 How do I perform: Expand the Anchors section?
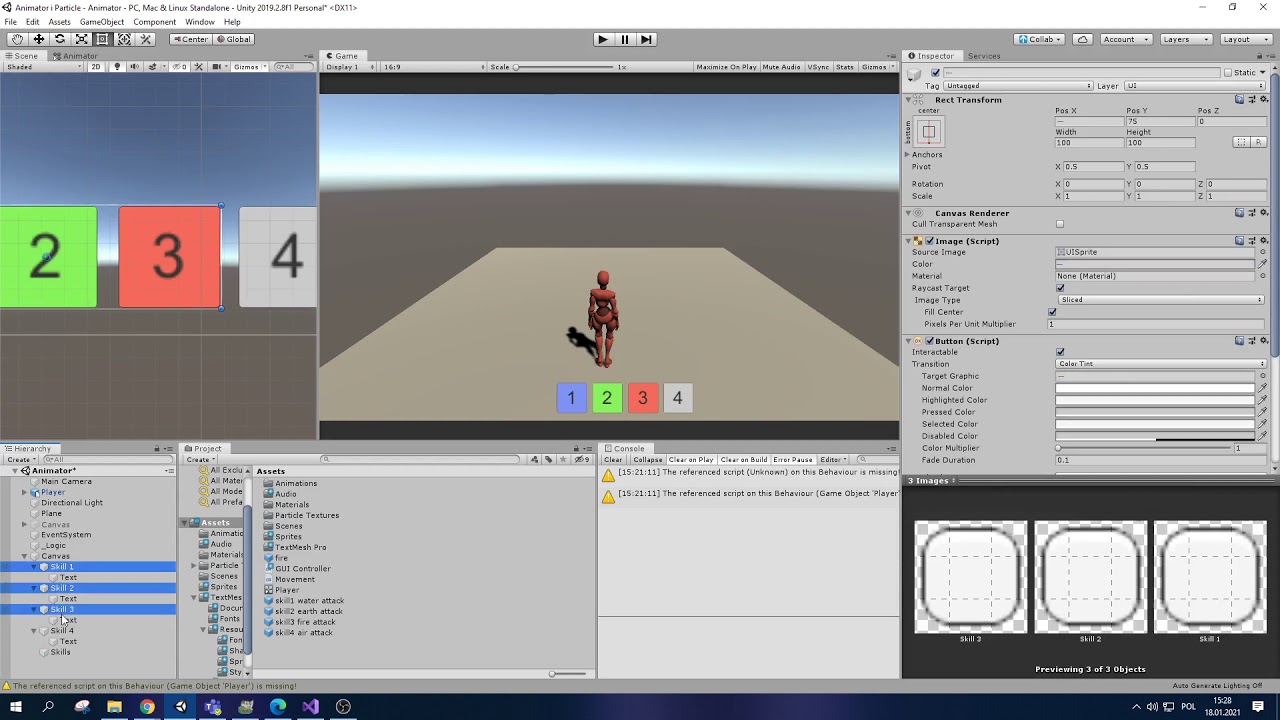[x=908, y=155]
